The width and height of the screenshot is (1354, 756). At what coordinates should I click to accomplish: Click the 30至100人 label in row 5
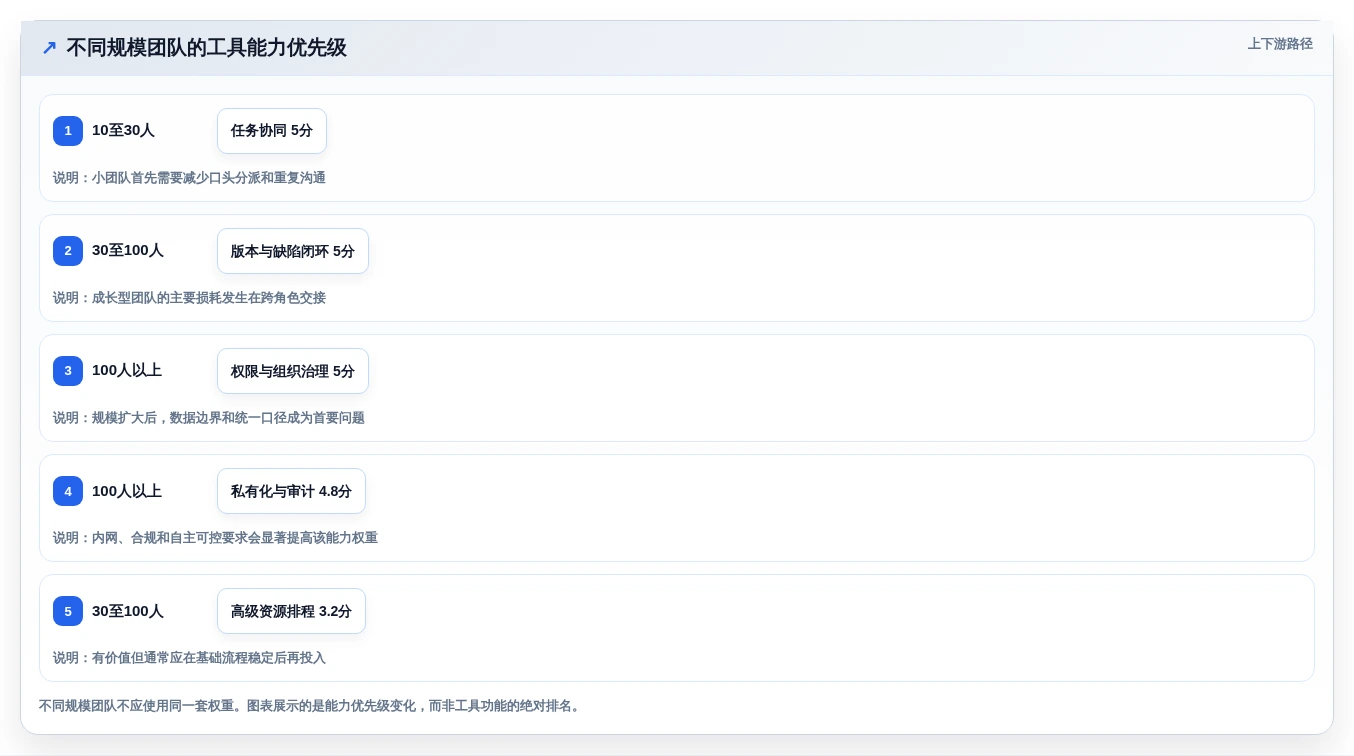(x=128, y=610)
